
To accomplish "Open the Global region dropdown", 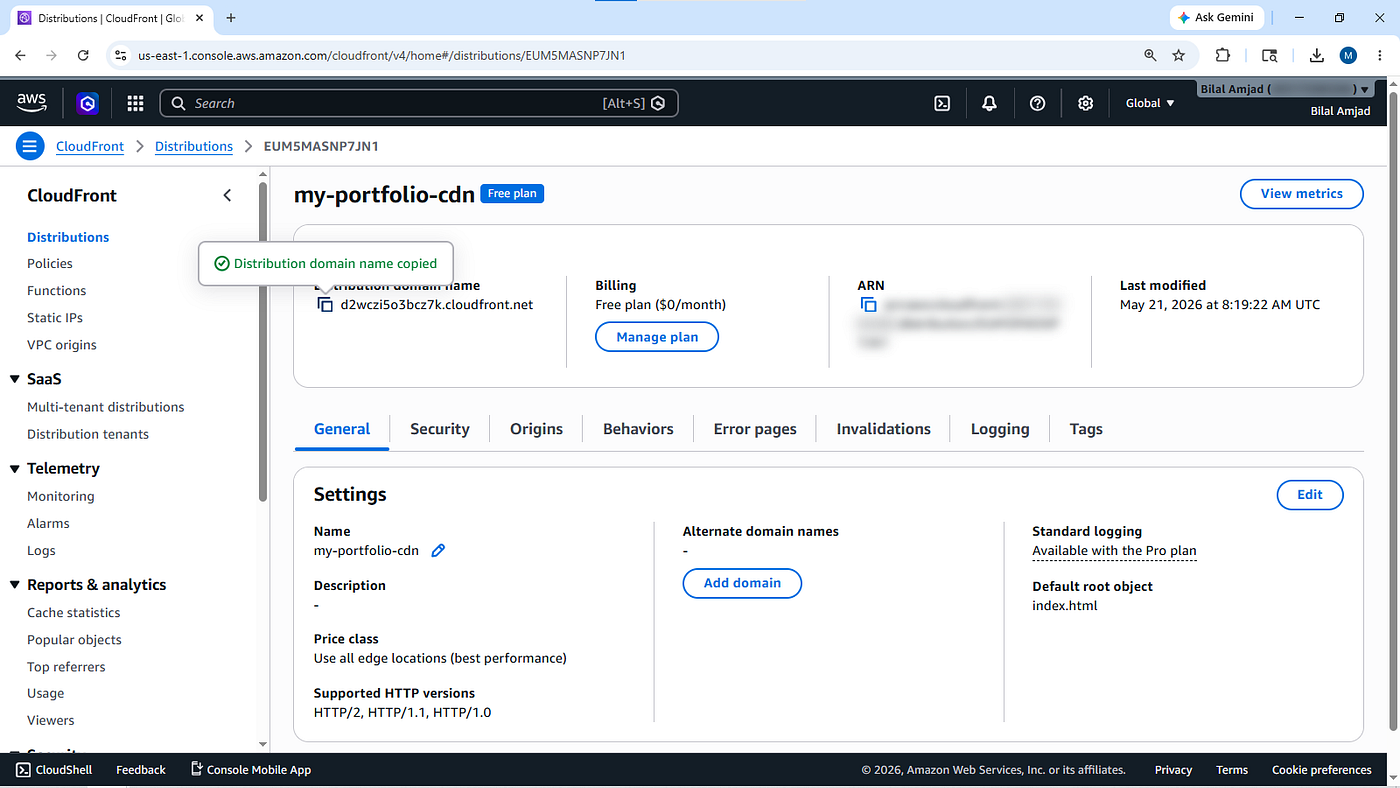I will pos(1150,103).
